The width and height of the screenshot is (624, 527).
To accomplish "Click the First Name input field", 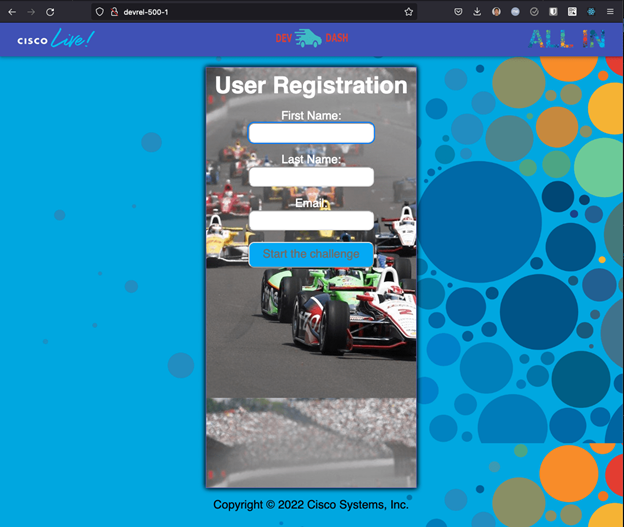I will [311, 133].
